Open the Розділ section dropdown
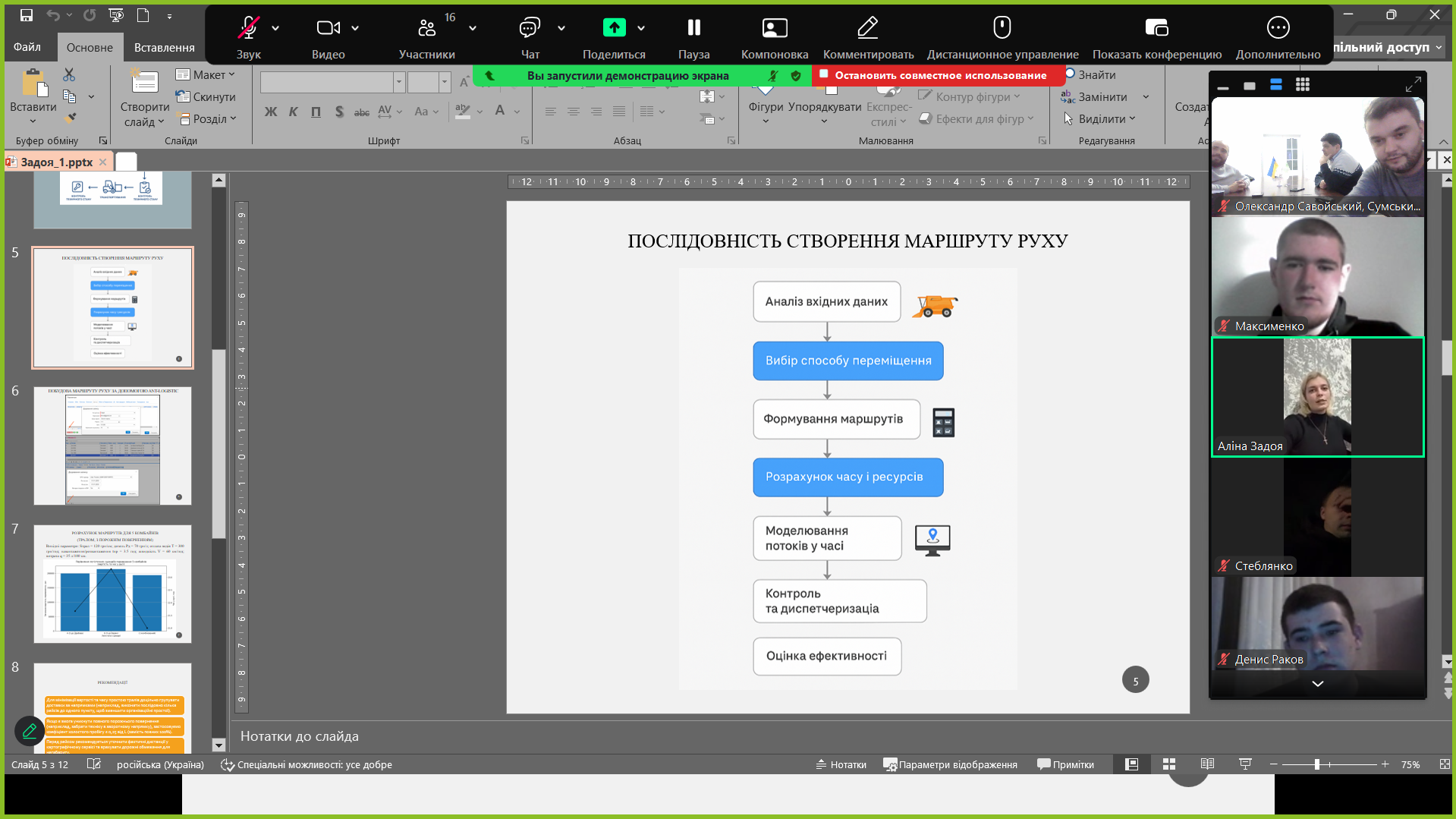Viewport: 1456px width, 819px height. click(207, 119)
